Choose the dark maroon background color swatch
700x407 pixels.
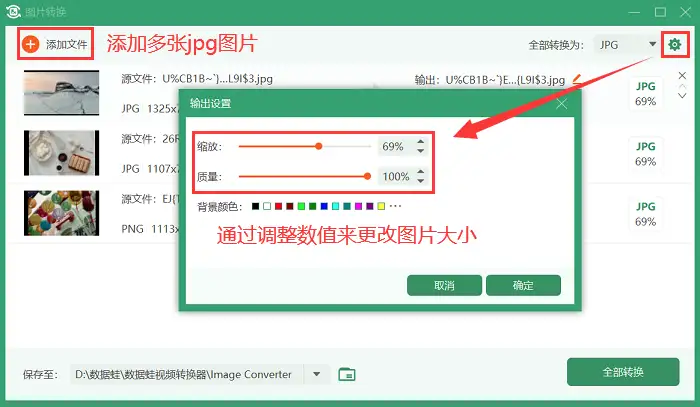click(290, 206)
